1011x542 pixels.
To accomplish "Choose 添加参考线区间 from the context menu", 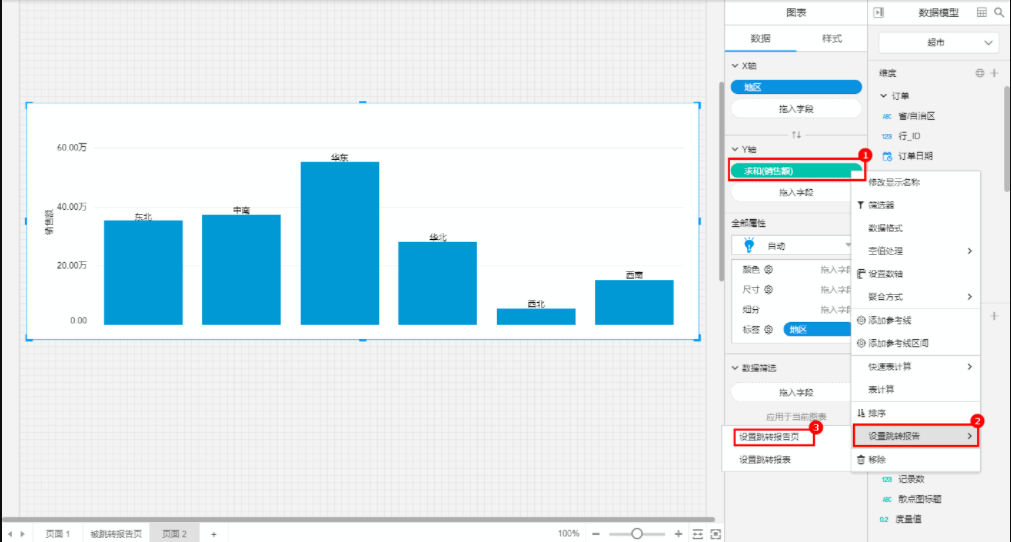I will pyautogui.click(x=916, y=344).
